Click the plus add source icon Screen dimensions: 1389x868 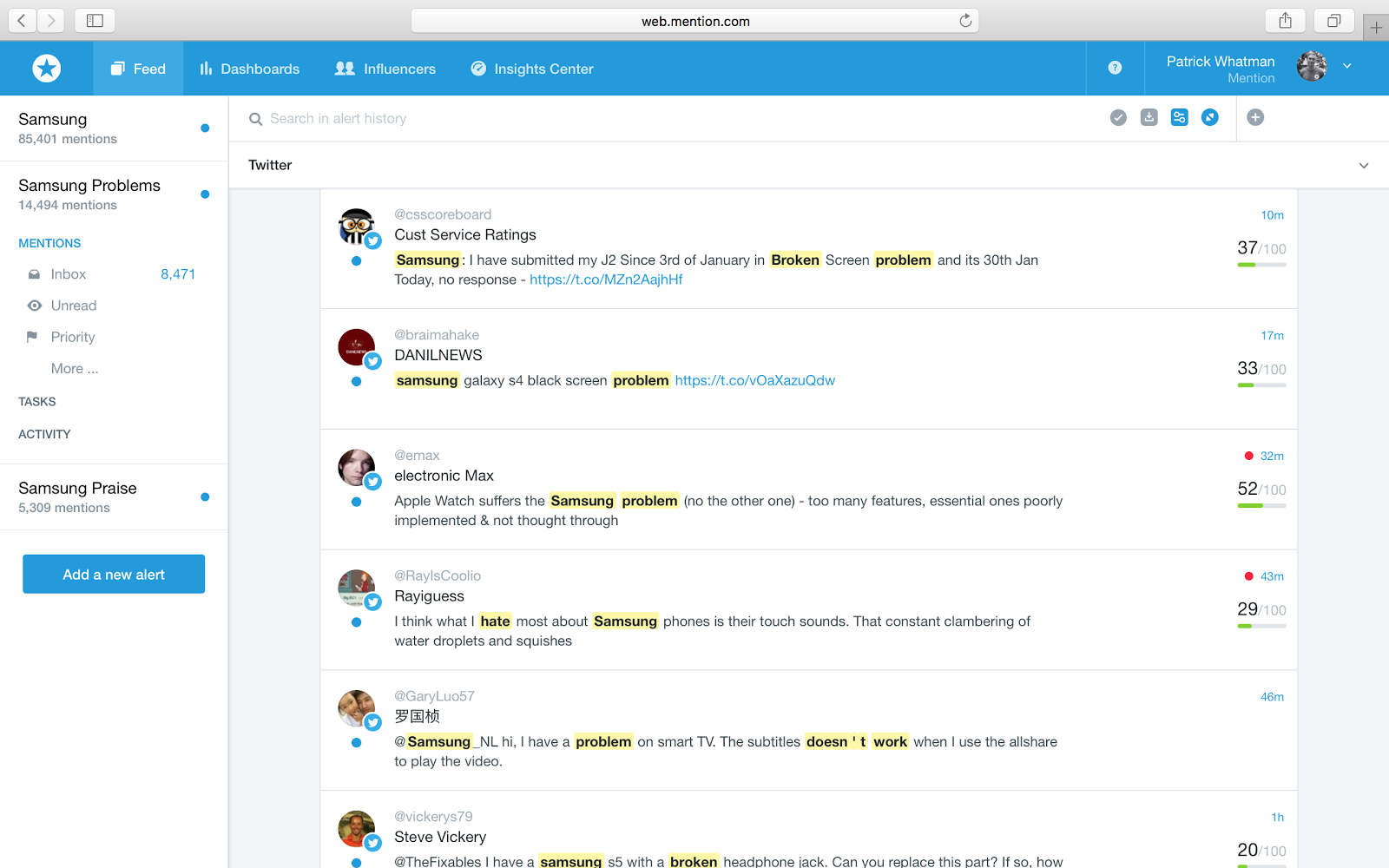pyautogui.click(x=1255, y=117)
